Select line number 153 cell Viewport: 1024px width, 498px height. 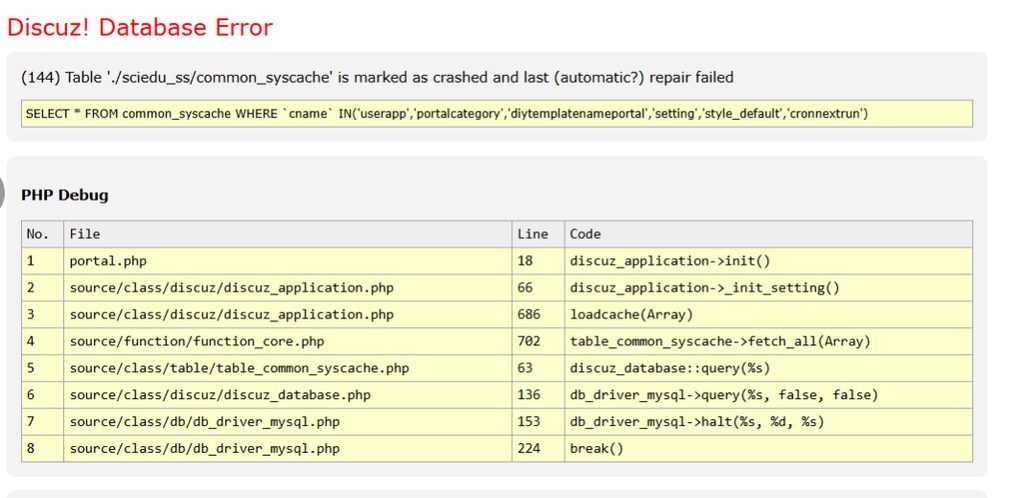[538, 422]
